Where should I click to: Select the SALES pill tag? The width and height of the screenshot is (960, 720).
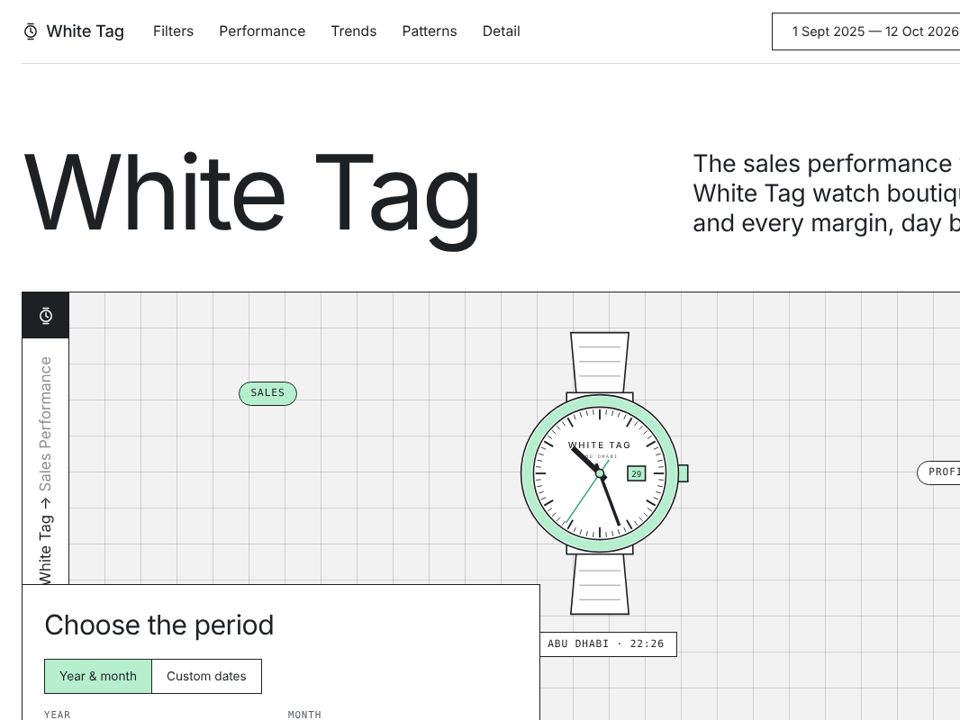tap(268, 393)
